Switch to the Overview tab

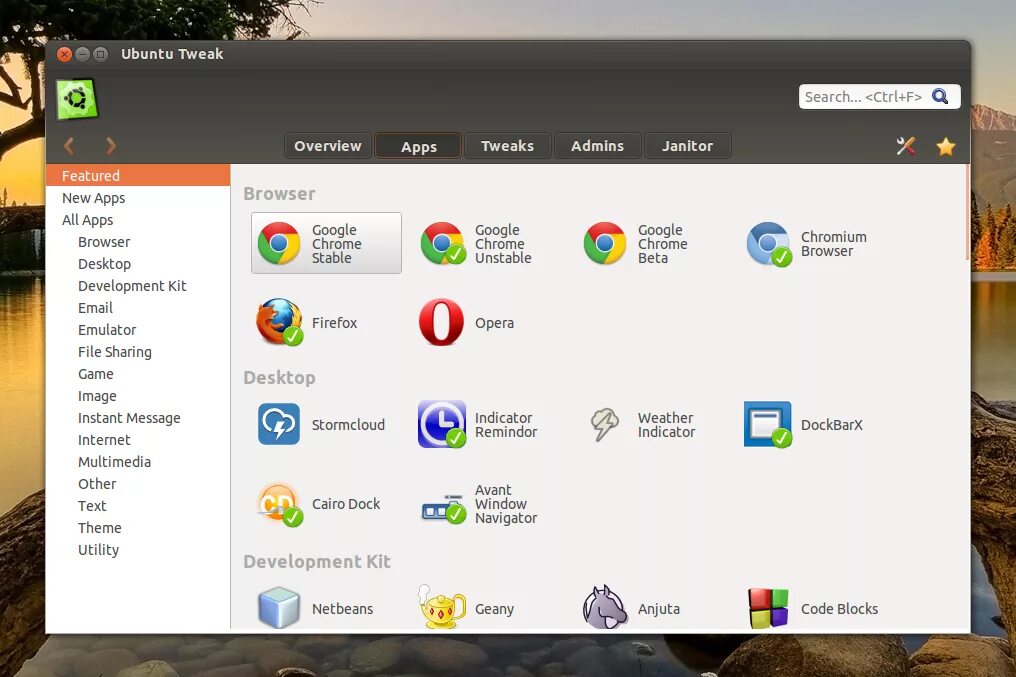328,146
